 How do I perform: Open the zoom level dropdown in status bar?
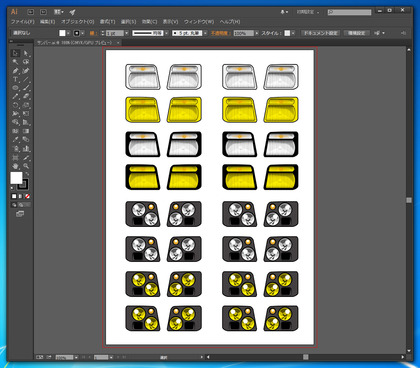tap(76, 357)
